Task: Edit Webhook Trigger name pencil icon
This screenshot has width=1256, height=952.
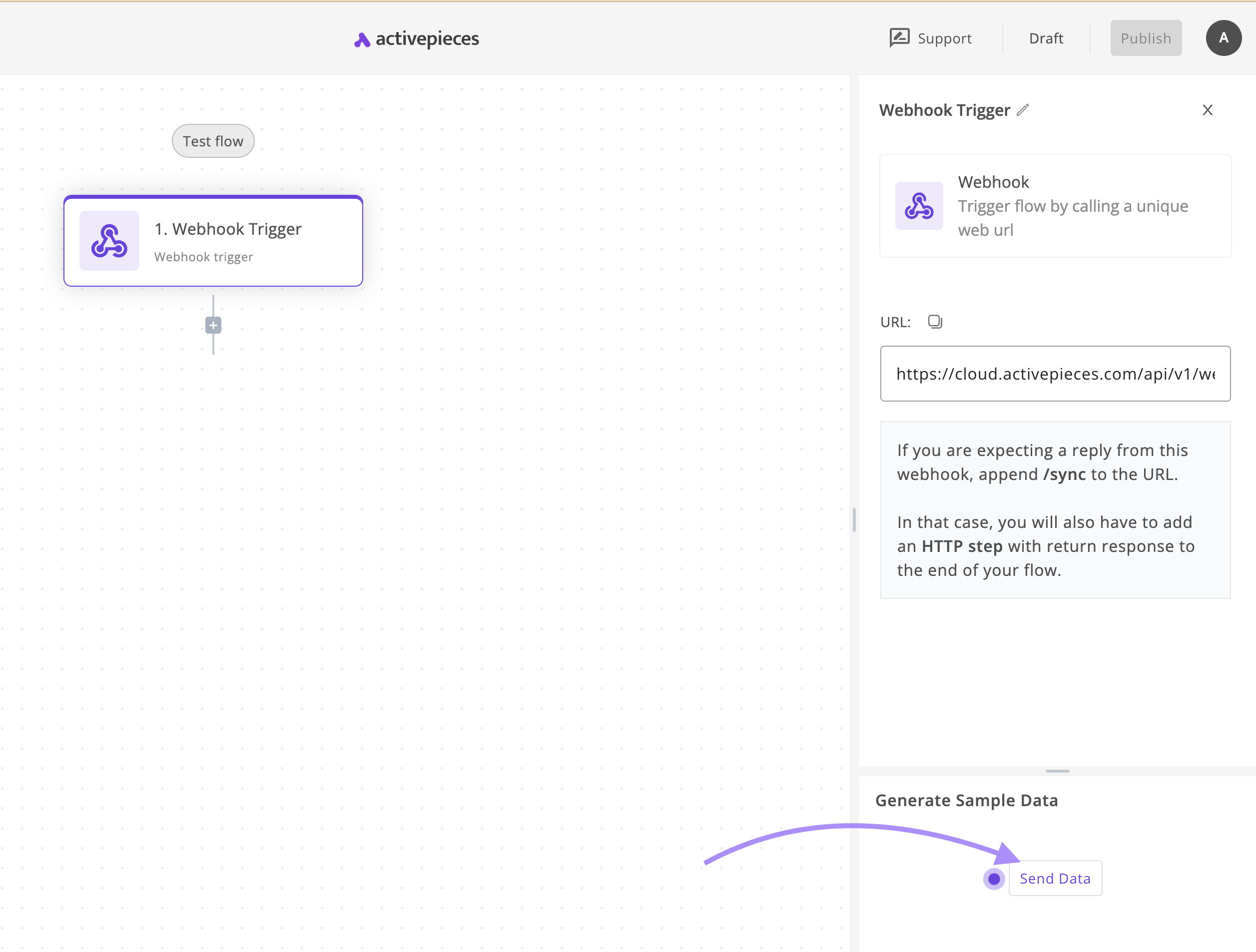Action: point(1023,110)
